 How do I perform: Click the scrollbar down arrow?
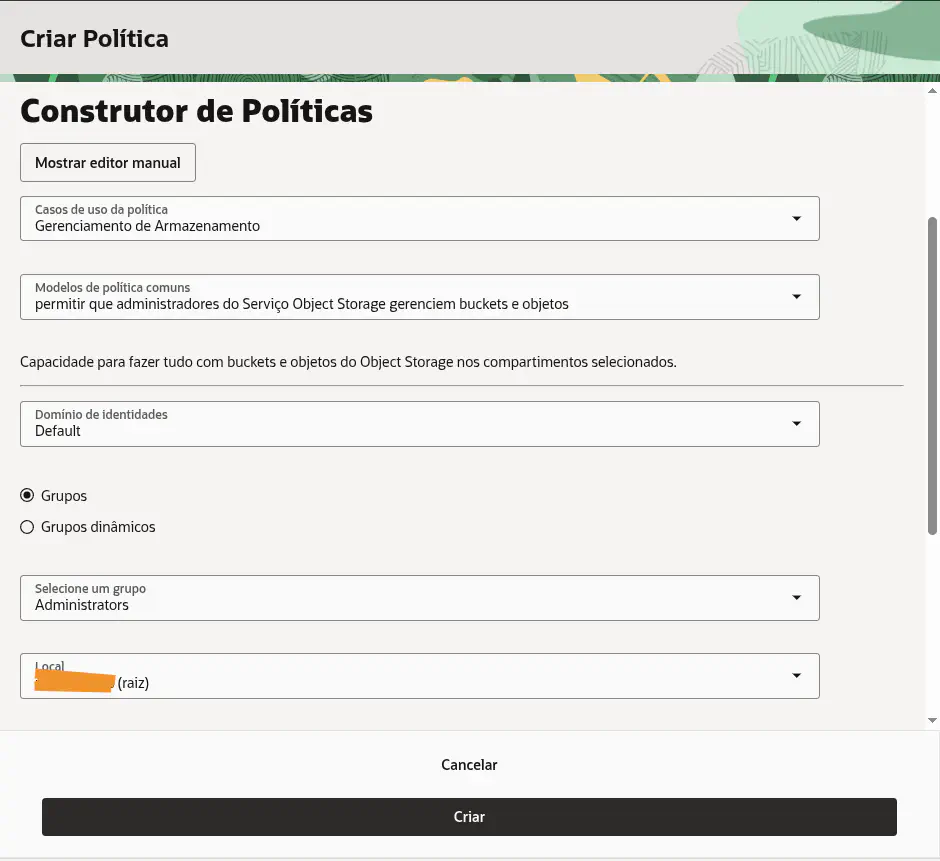(x=932, y=720)
